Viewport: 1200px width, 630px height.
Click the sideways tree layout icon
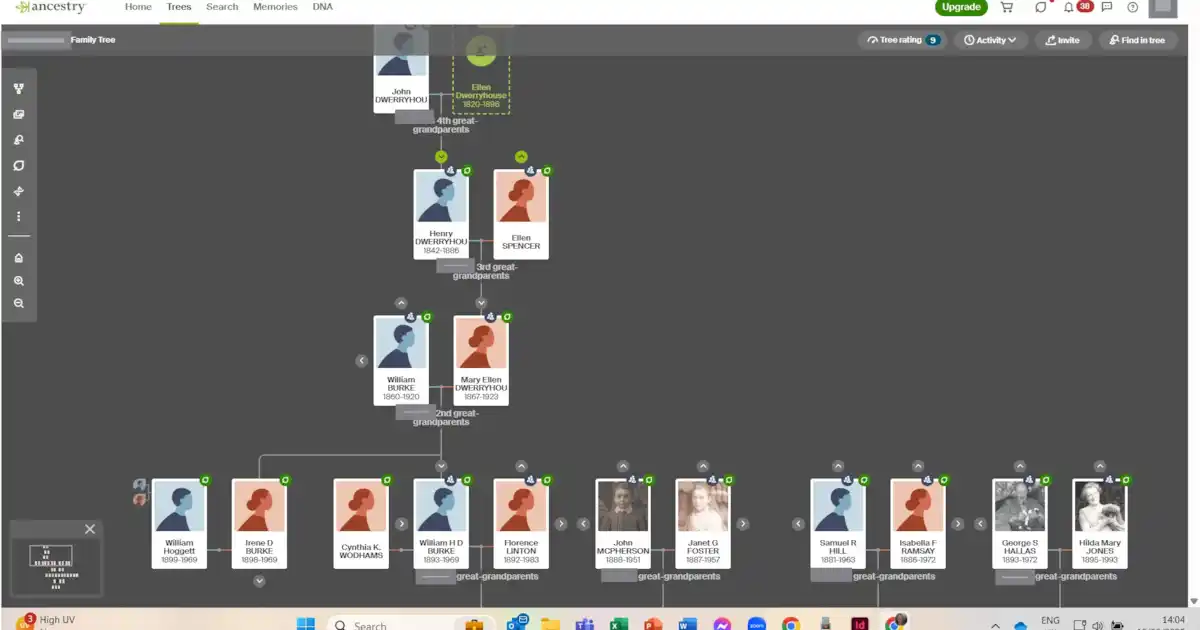click(x=18, y=191)
